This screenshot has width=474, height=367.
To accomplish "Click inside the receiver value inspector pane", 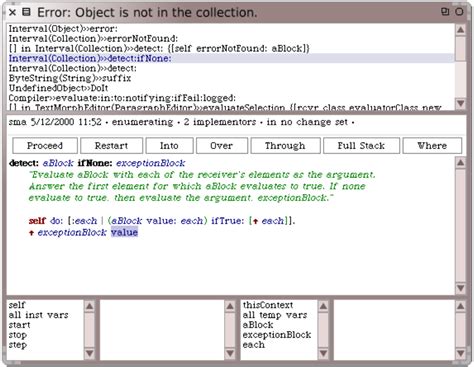I will [162, 330].
